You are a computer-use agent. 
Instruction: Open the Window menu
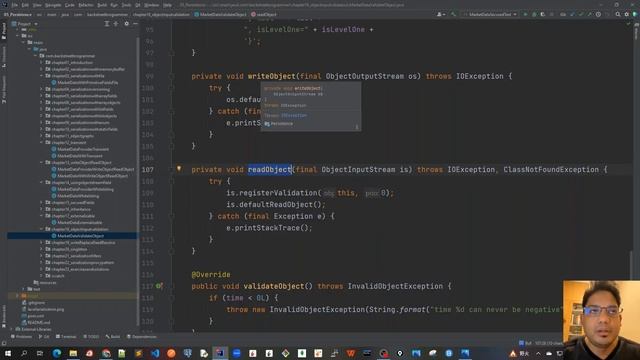pyautogui.click(x=151, y=5)
